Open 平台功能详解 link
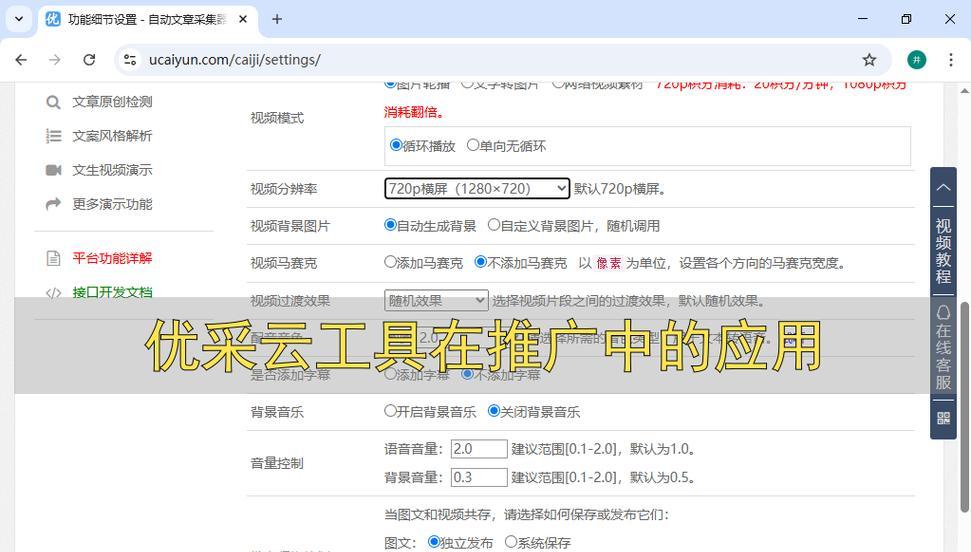Image resolution: width=971 pixels, height=552 pixels. click(112, 258)
